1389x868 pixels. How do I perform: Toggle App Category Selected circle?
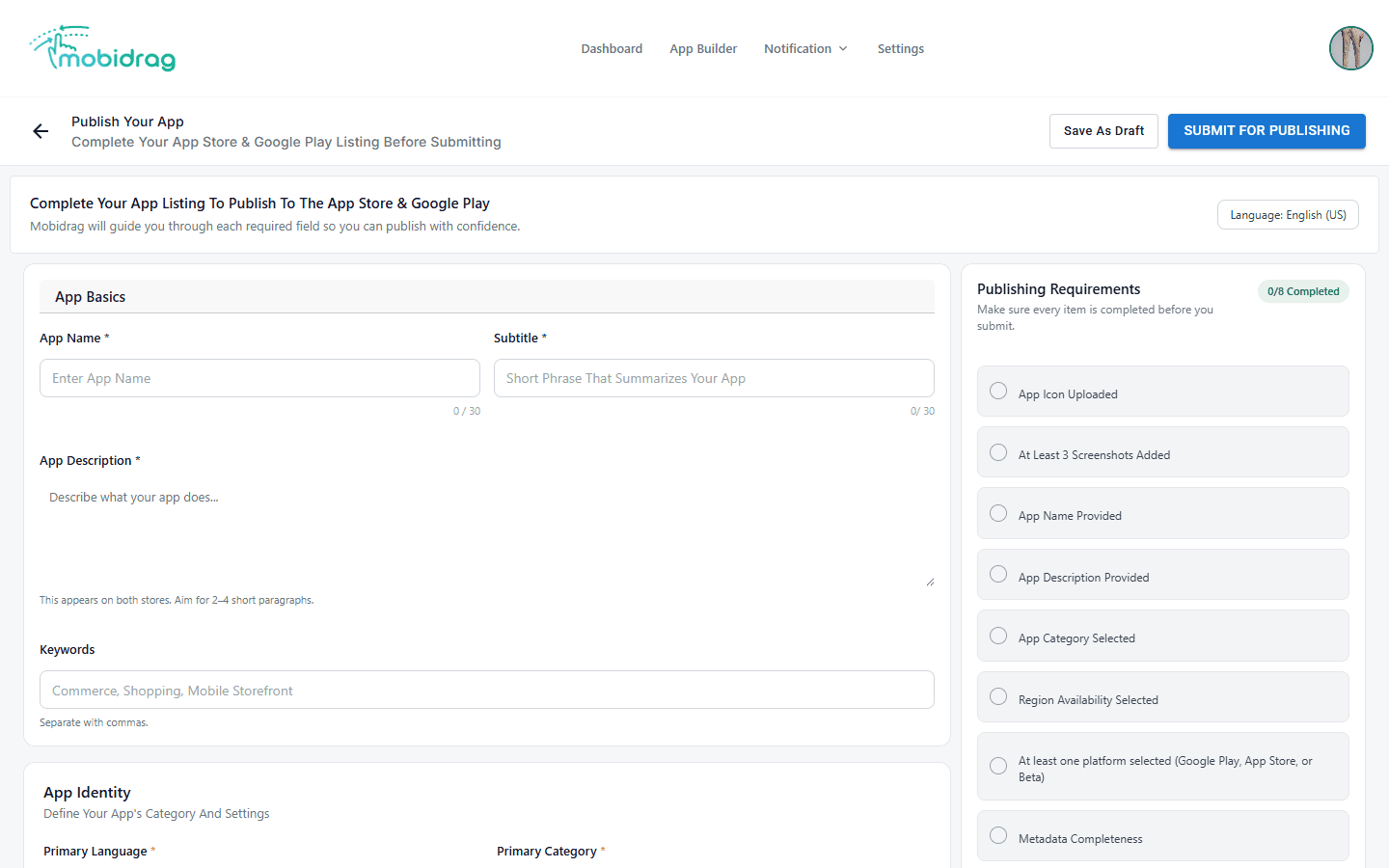pyautogui.click(x=998, y=636)
